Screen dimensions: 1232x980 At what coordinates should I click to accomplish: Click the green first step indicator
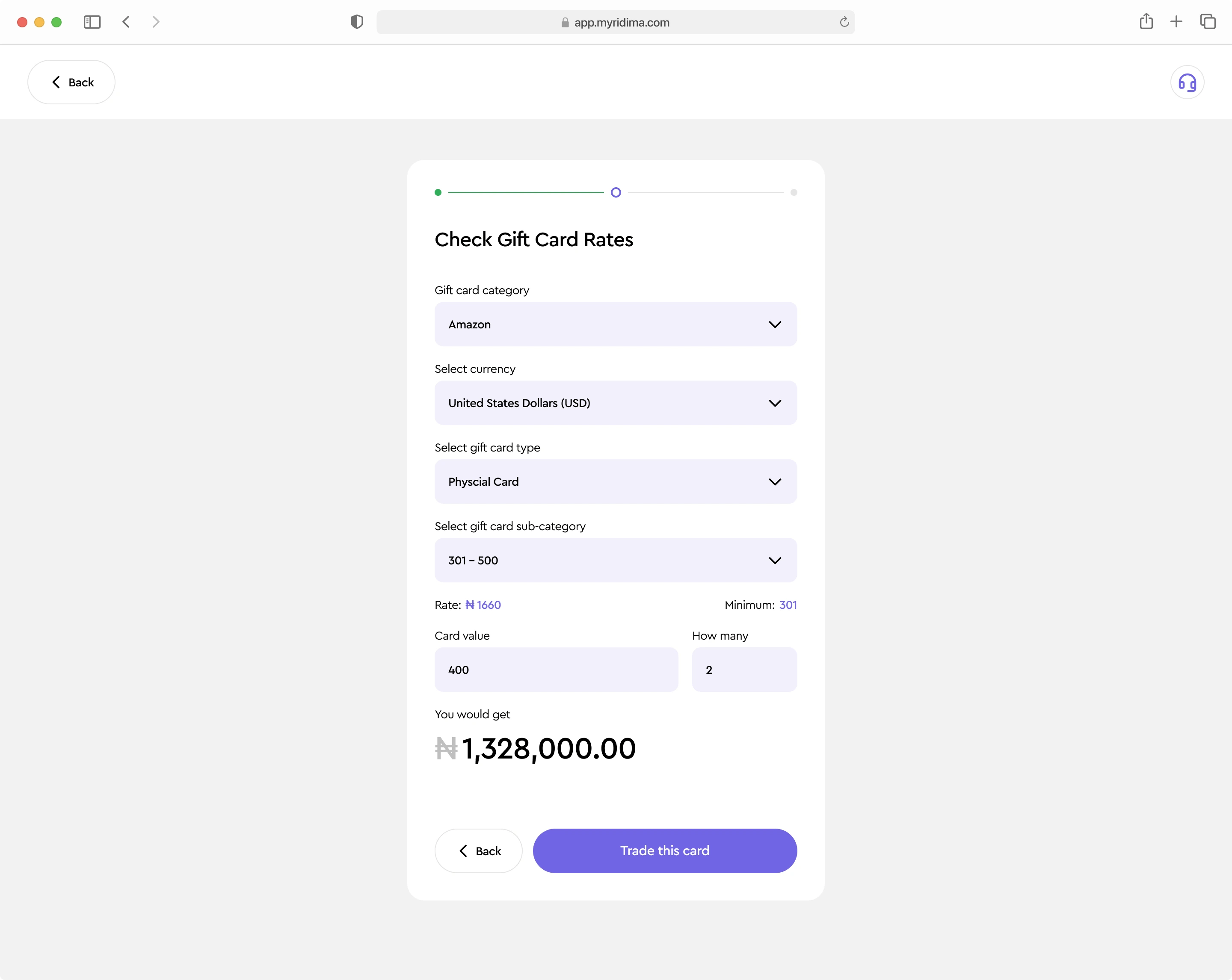(438, 192)
